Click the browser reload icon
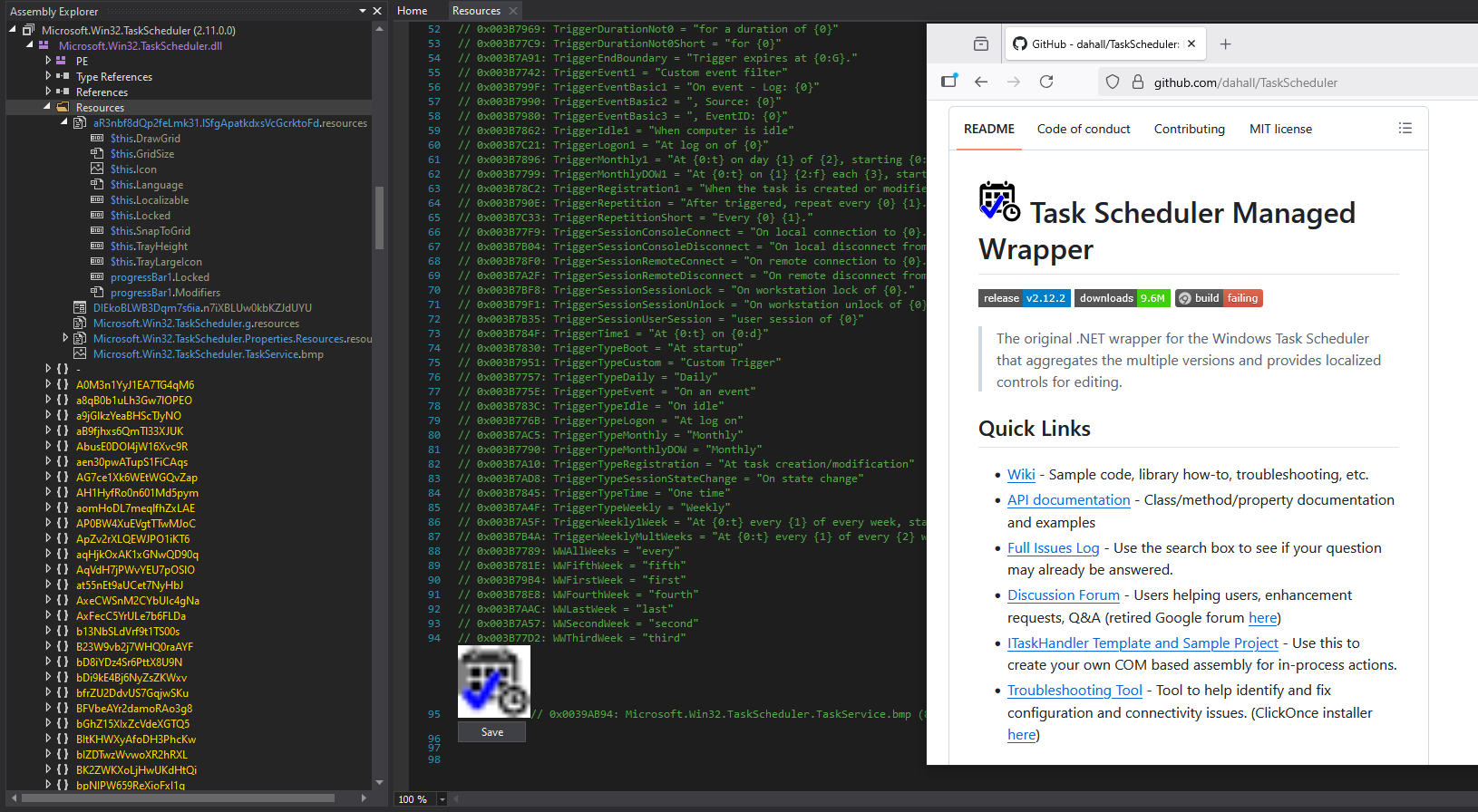This screenshot has height=812, width=1478. [x=1046, y=82]
